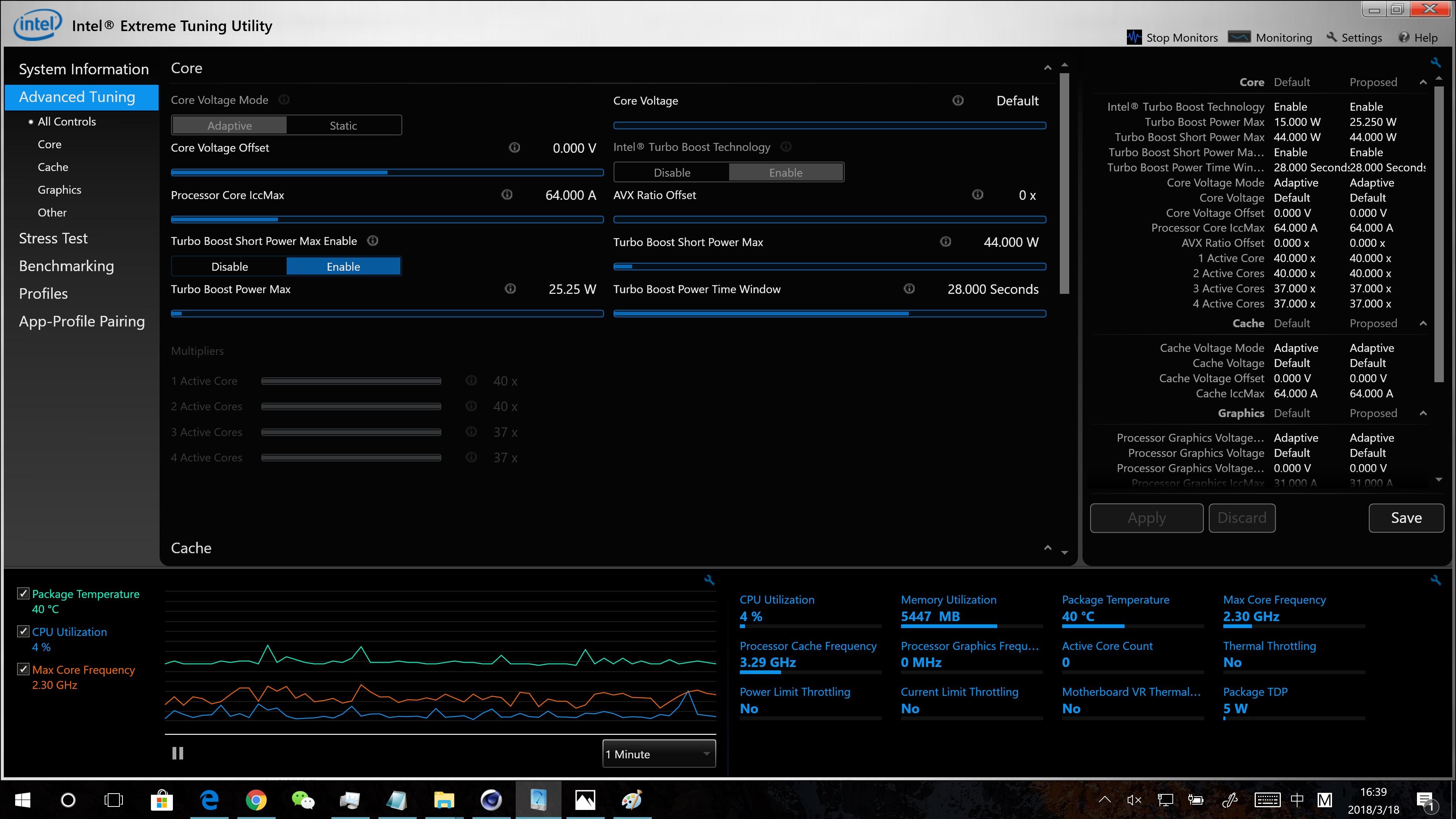The image size is (1456, 819).
Task: Click info icon for AVX Ratio Offset
Action: pos(977,195)
